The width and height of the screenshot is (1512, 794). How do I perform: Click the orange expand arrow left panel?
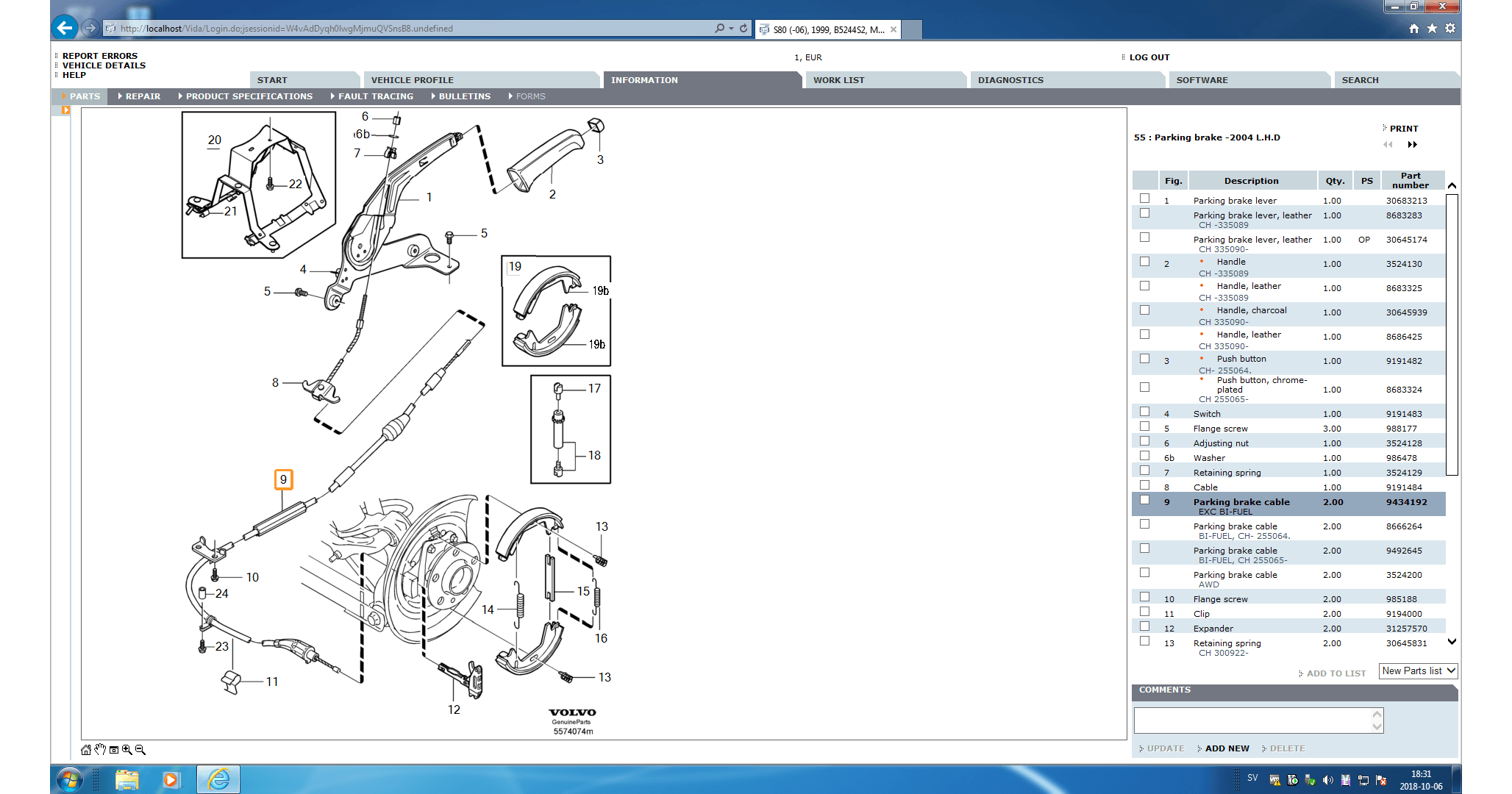point(65,110)
